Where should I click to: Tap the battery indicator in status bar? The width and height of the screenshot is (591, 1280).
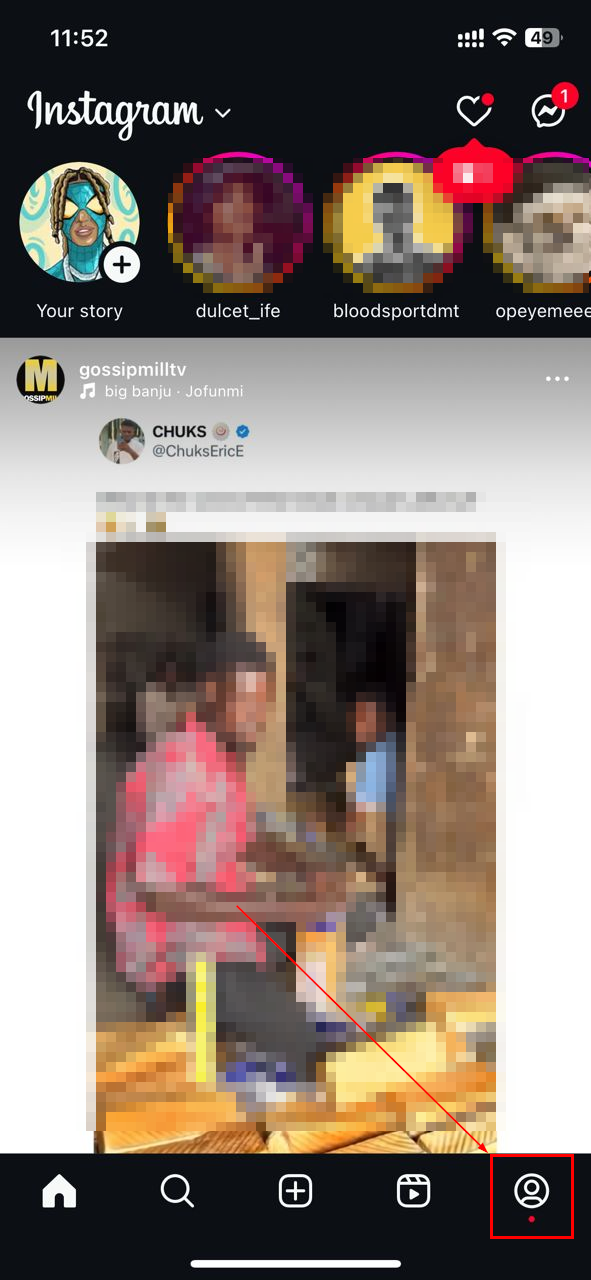pos(542,38)
